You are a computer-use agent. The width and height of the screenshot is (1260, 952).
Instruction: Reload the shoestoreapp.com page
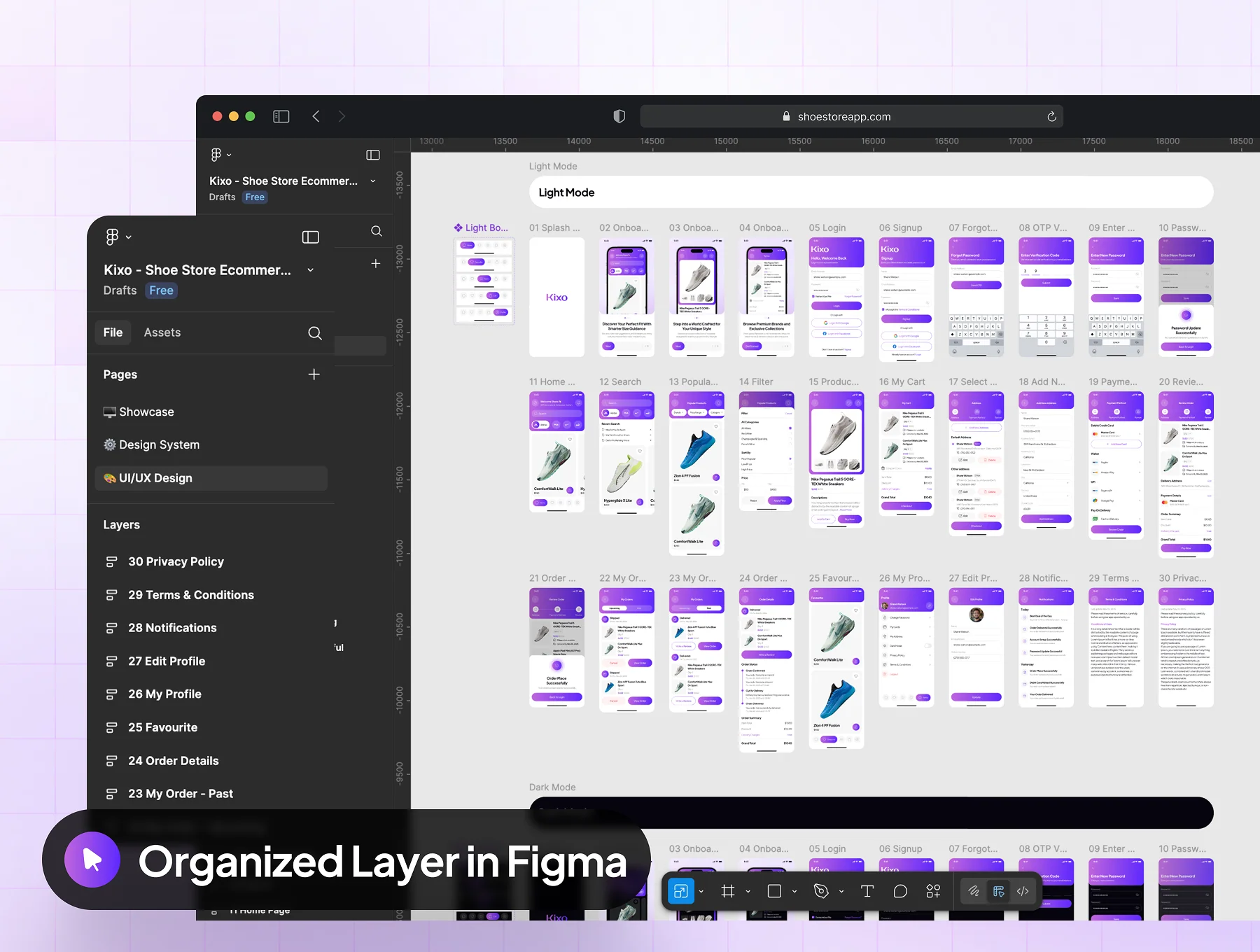[1051, 117]
